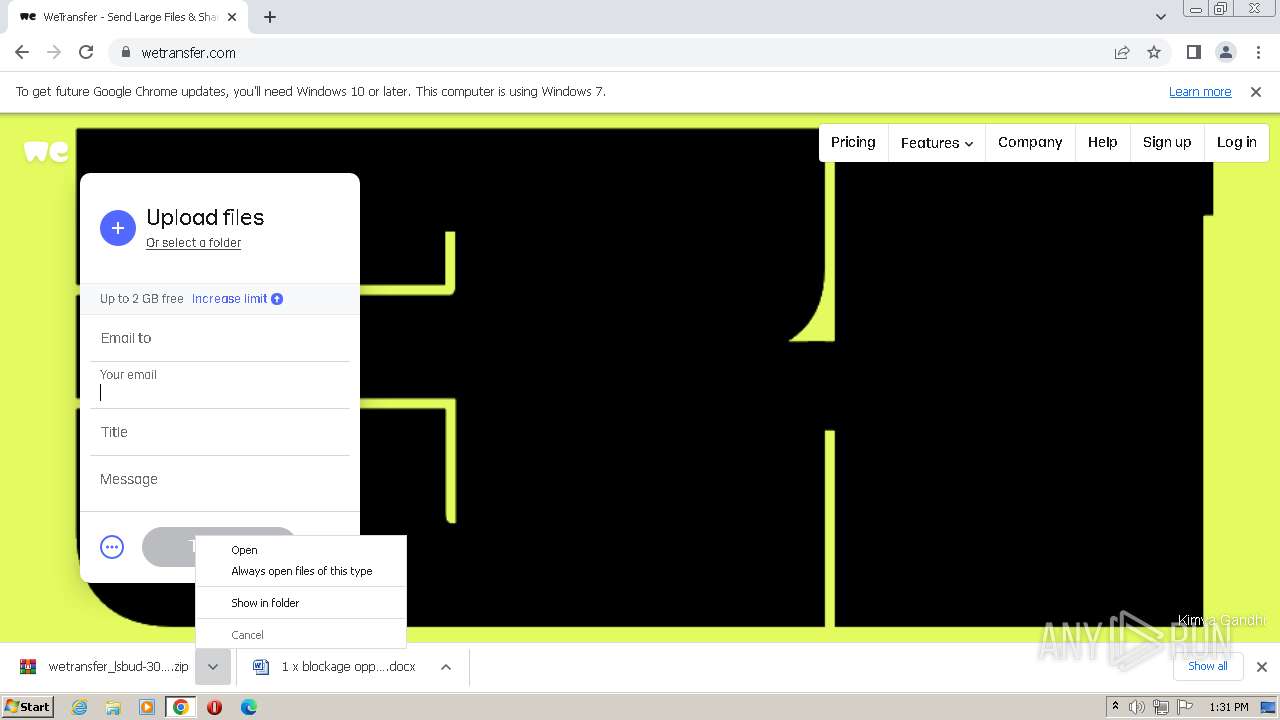Collapse the zip download options arrow
Image resolution: width=1280 pixels, height=720 pixels.
213,667
